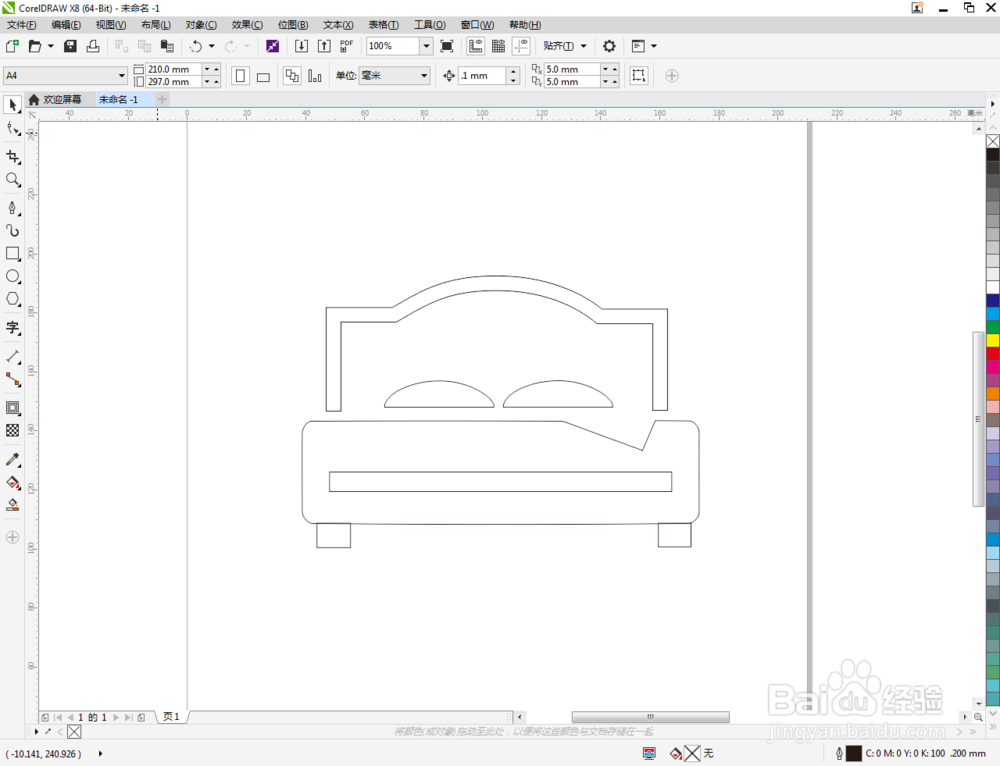The height and width of the screenshot is (766, 1000).
Task: Select the Smart Fill tool
Action: tap(13, 505)
